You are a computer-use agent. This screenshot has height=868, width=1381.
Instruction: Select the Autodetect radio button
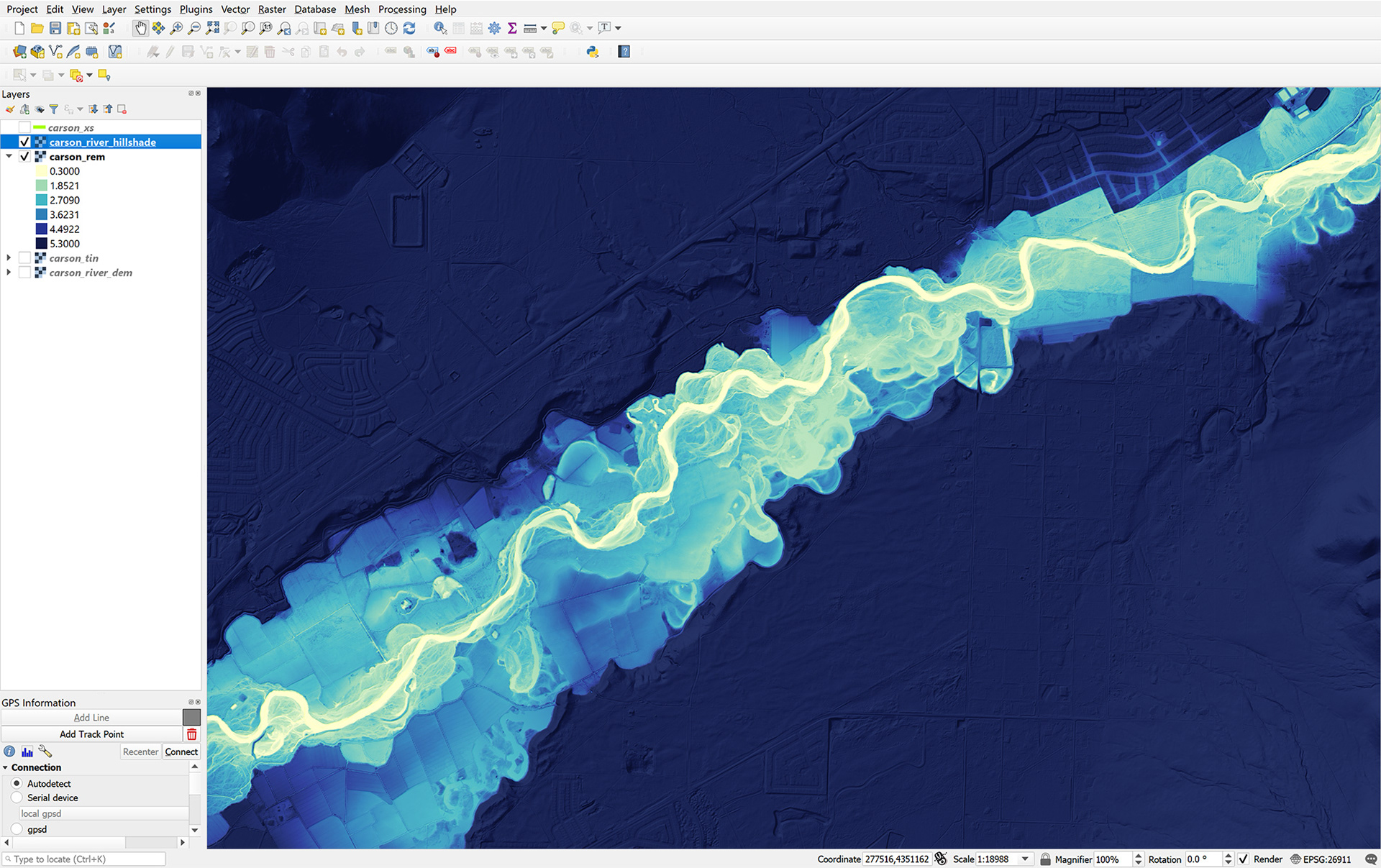[x=17, y=784]
